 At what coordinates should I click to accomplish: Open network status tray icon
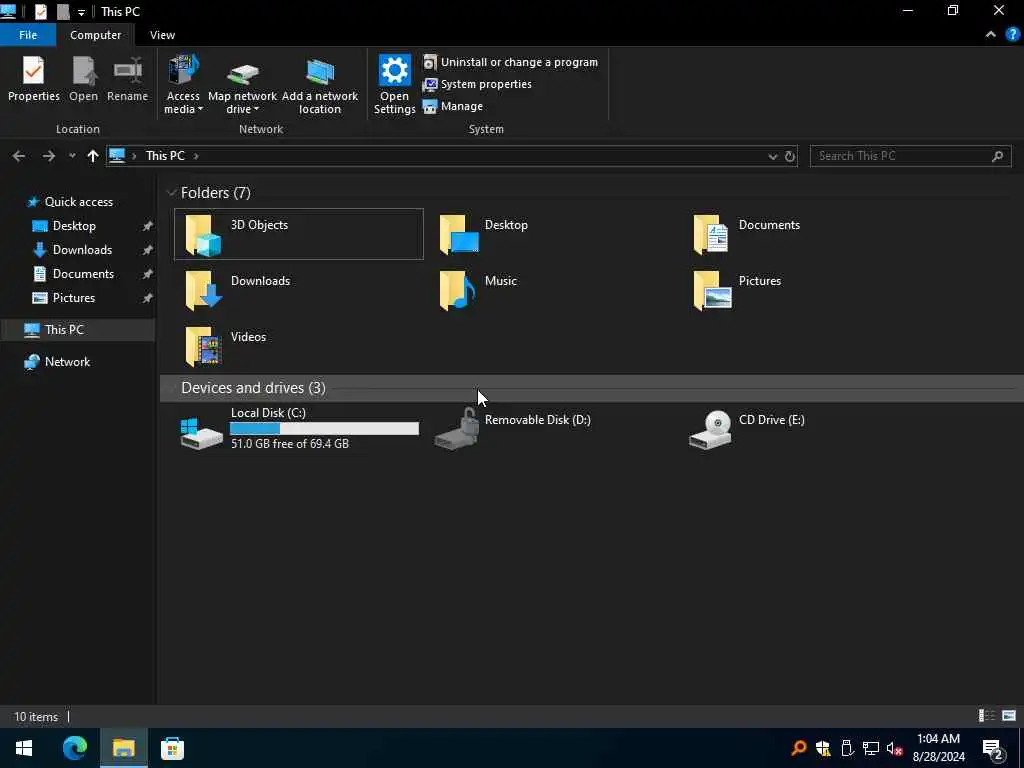(871, 748)
